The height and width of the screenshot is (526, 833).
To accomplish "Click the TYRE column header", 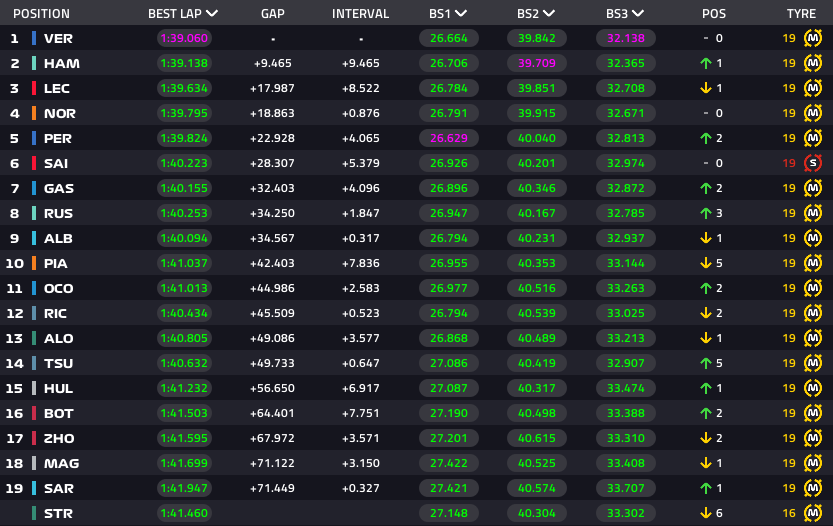I will [801, 14].
